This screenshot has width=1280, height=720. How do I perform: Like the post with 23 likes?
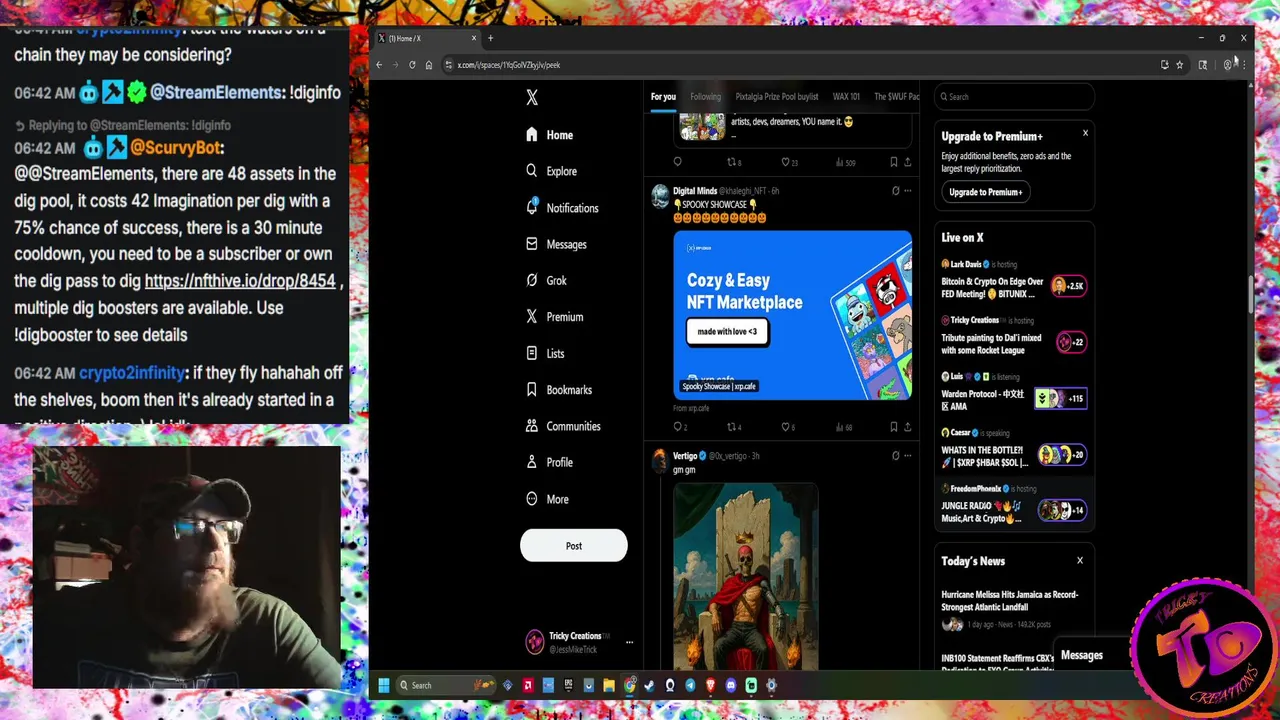788,162
